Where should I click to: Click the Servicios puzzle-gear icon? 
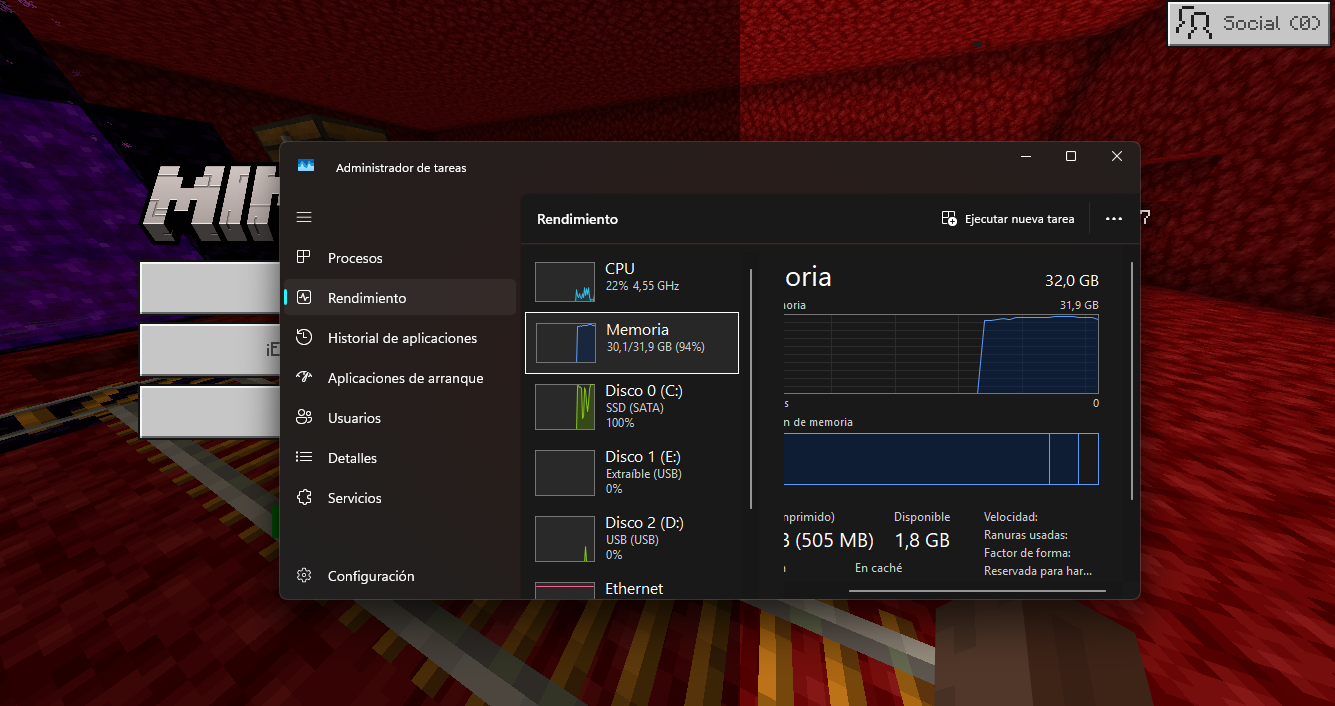(x=304, y=498)
